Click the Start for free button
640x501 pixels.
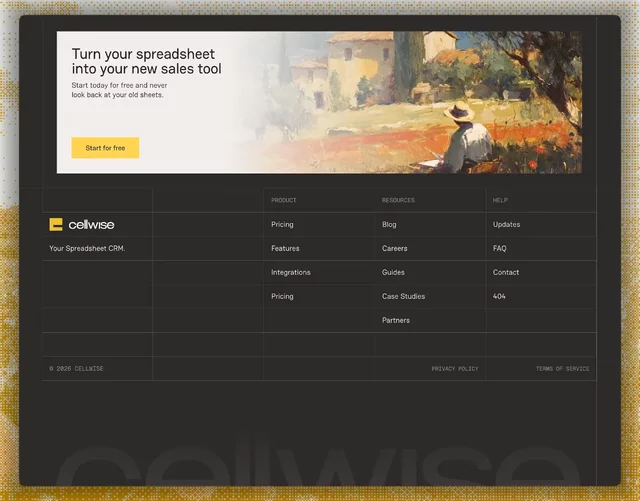[x=105, y=148]
